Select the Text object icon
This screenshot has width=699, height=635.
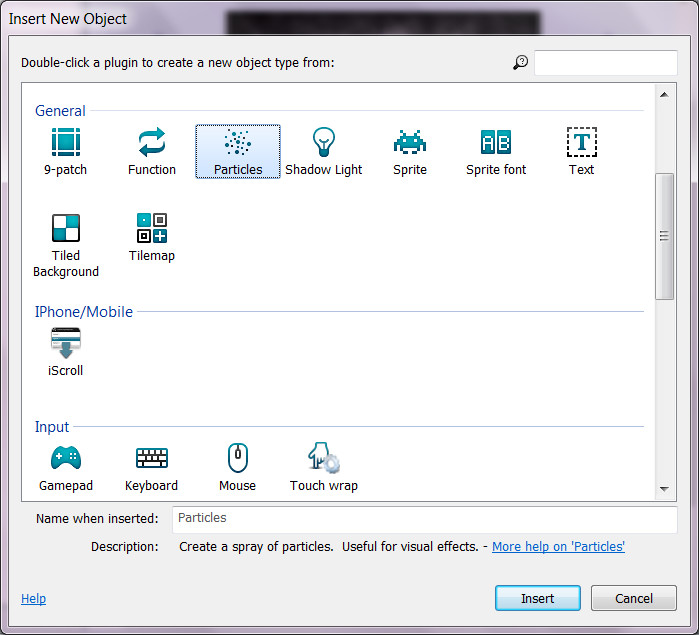click(581, 143)
